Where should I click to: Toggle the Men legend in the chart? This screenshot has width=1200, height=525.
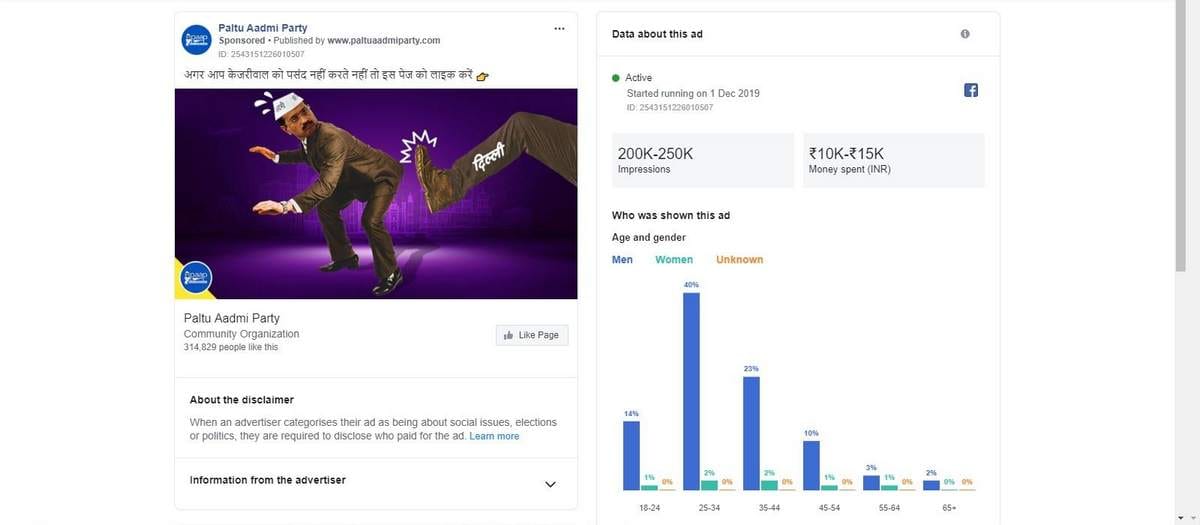point(622,260)
